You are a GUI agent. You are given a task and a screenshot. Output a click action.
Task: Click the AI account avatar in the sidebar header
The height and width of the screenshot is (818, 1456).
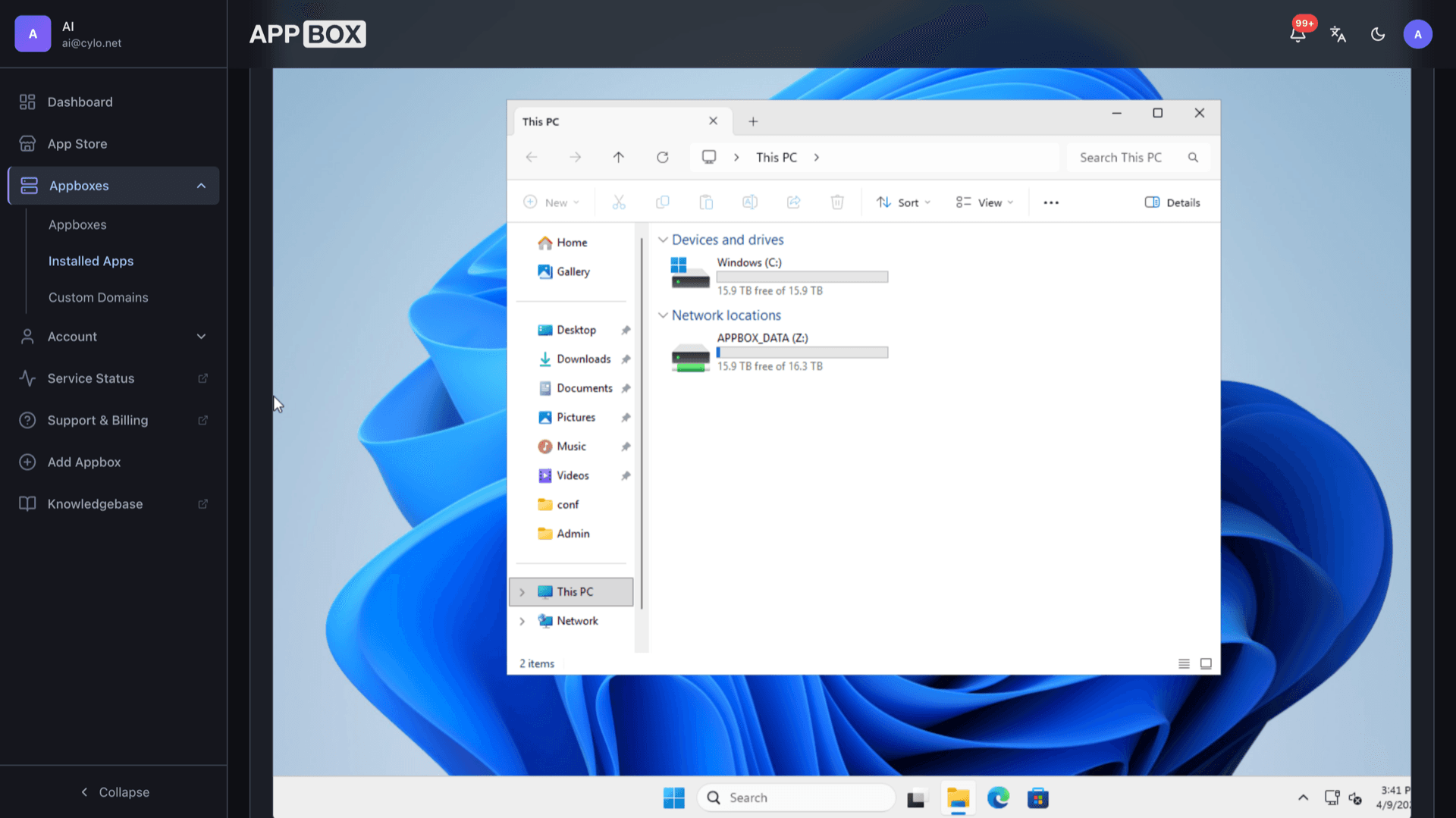(x=33, y=34)
